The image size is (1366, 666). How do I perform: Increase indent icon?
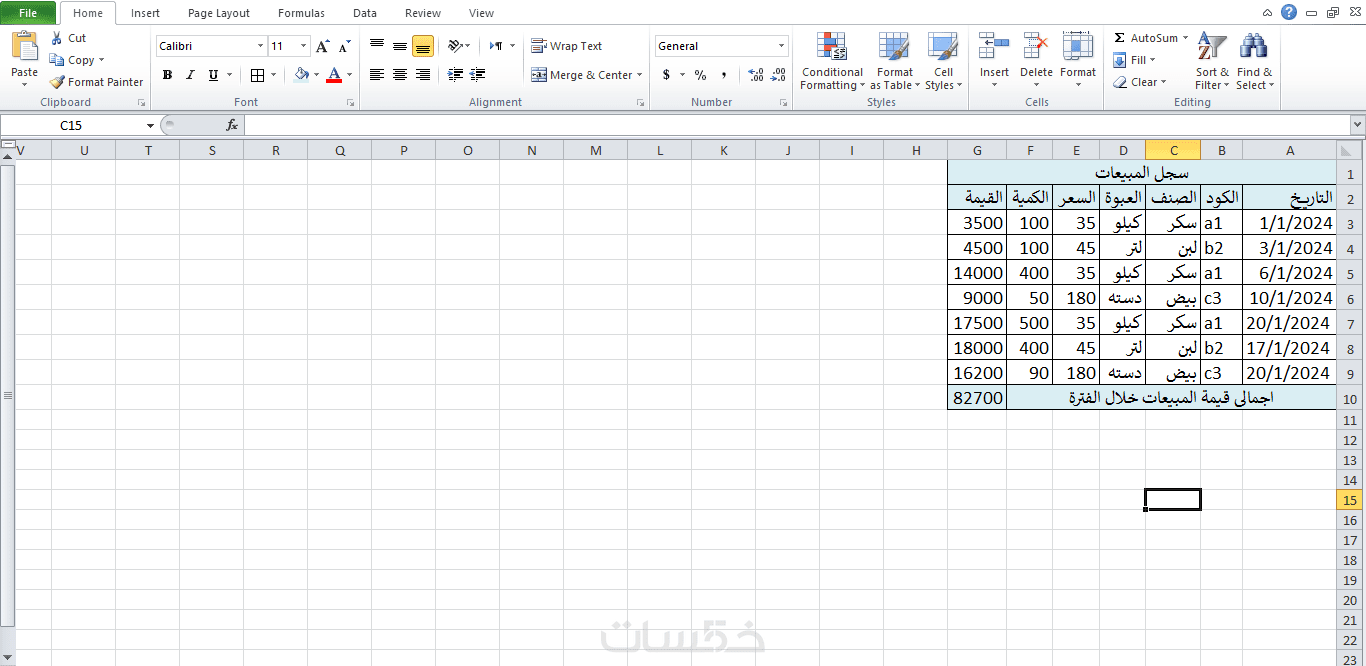point(477,75)
